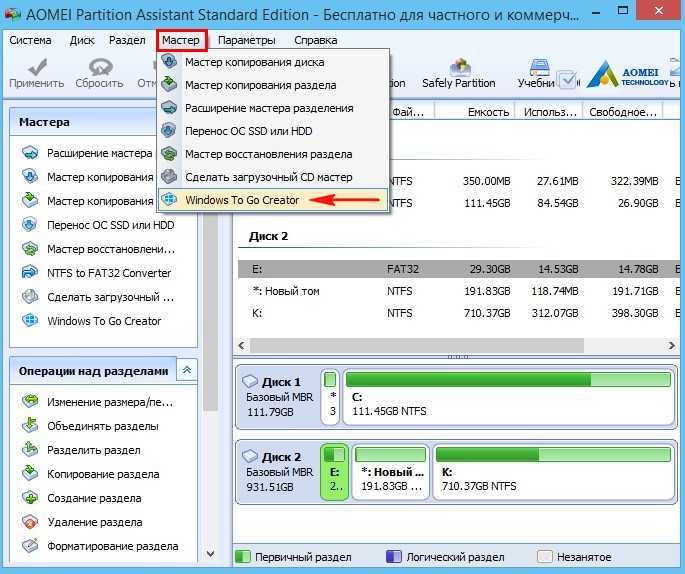The height and width of the screenshot is (574, 685).
Task: Click icon beside Перенос ОС SSD или HDD menu entry
Action: click(169, 131)
